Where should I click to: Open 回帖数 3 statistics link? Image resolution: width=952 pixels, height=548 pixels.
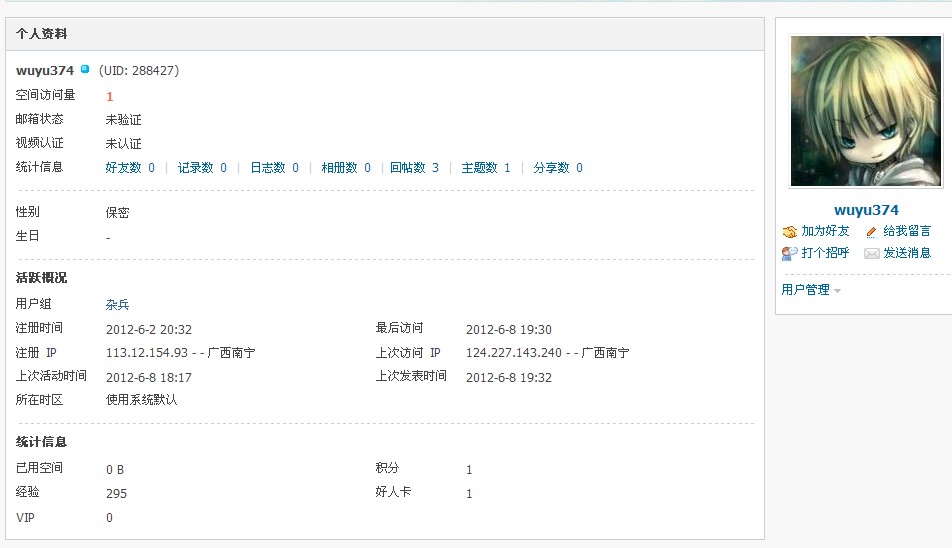click(x=414, y=167)
